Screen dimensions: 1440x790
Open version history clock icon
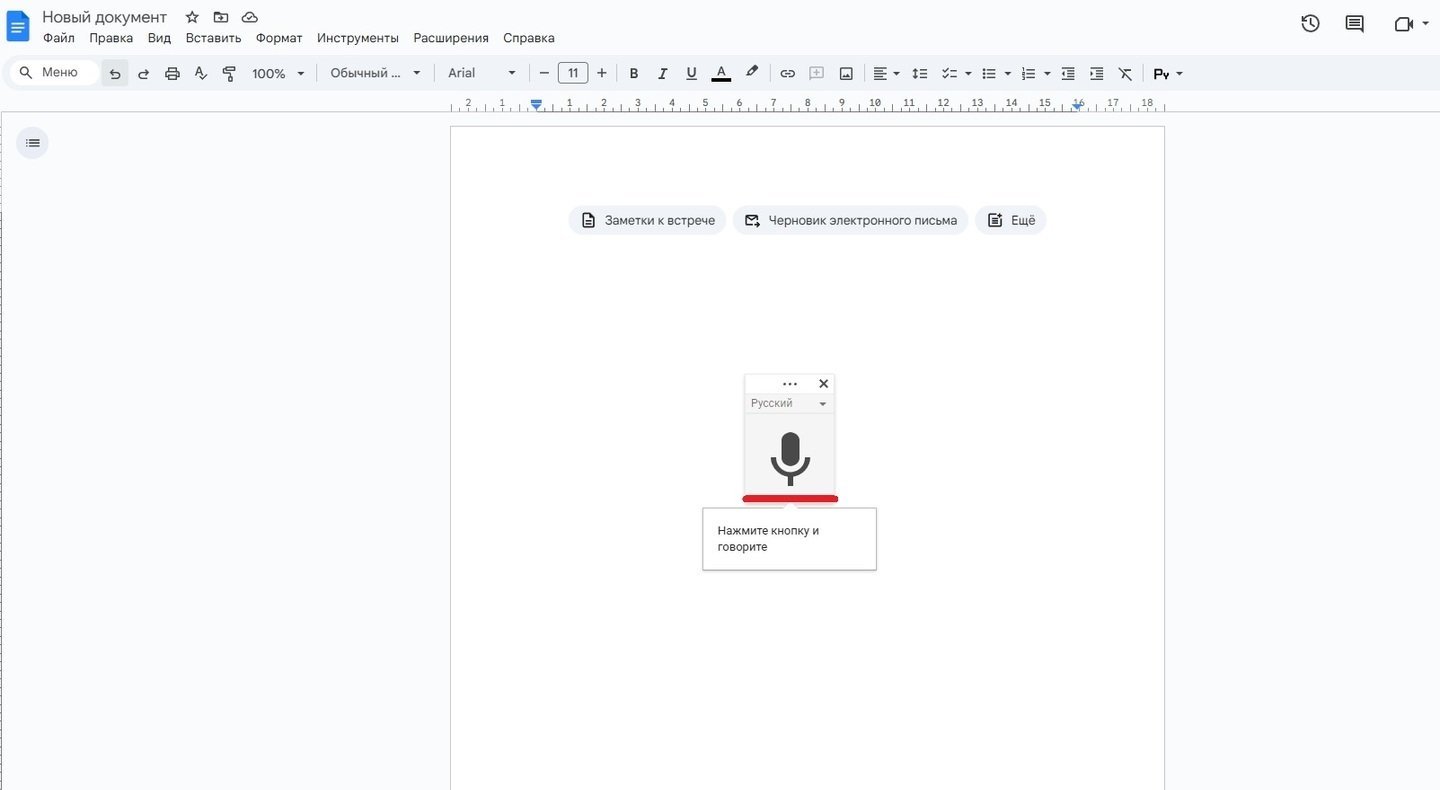[x=1310, y=23]
